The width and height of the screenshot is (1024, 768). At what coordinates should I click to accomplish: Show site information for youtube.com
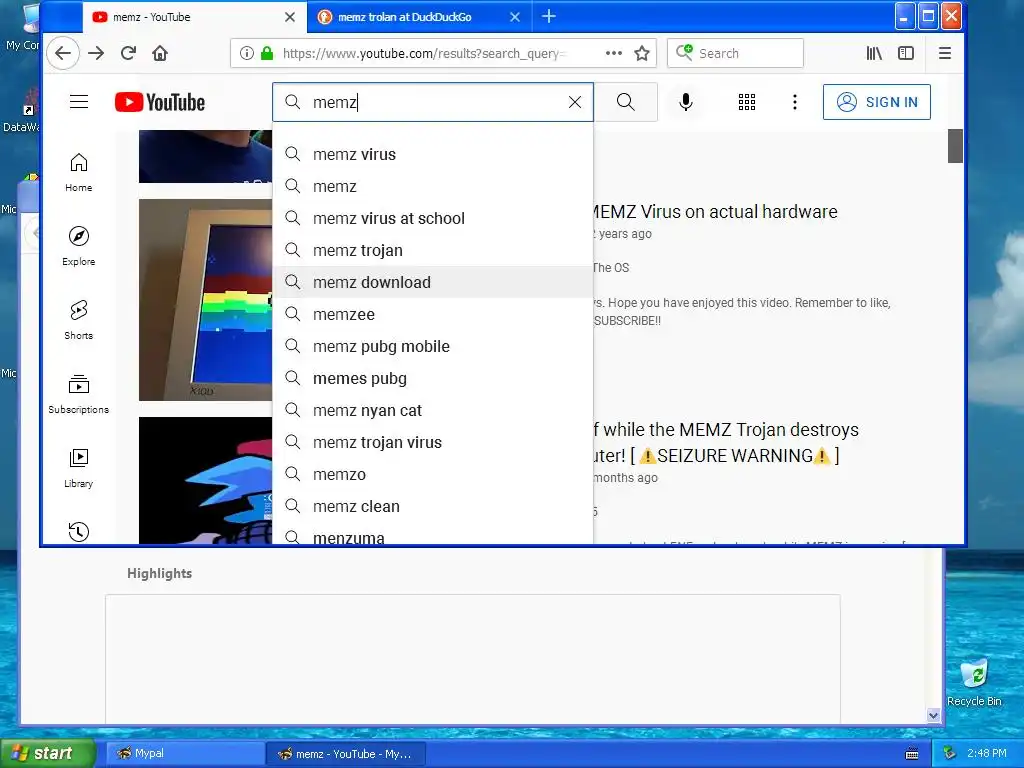[246, 53]
